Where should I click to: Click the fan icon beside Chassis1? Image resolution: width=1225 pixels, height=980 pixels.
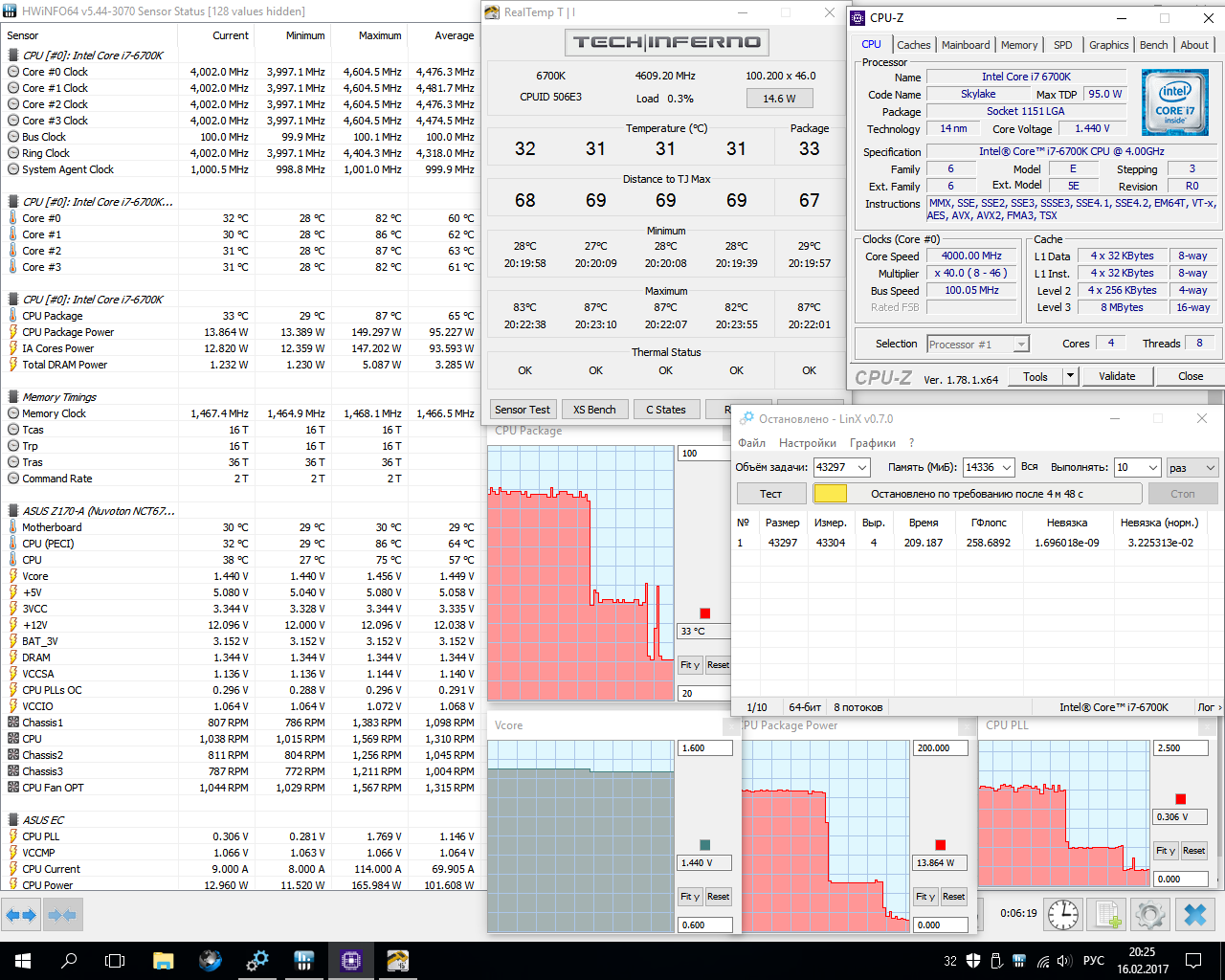(x=13, y=723)
